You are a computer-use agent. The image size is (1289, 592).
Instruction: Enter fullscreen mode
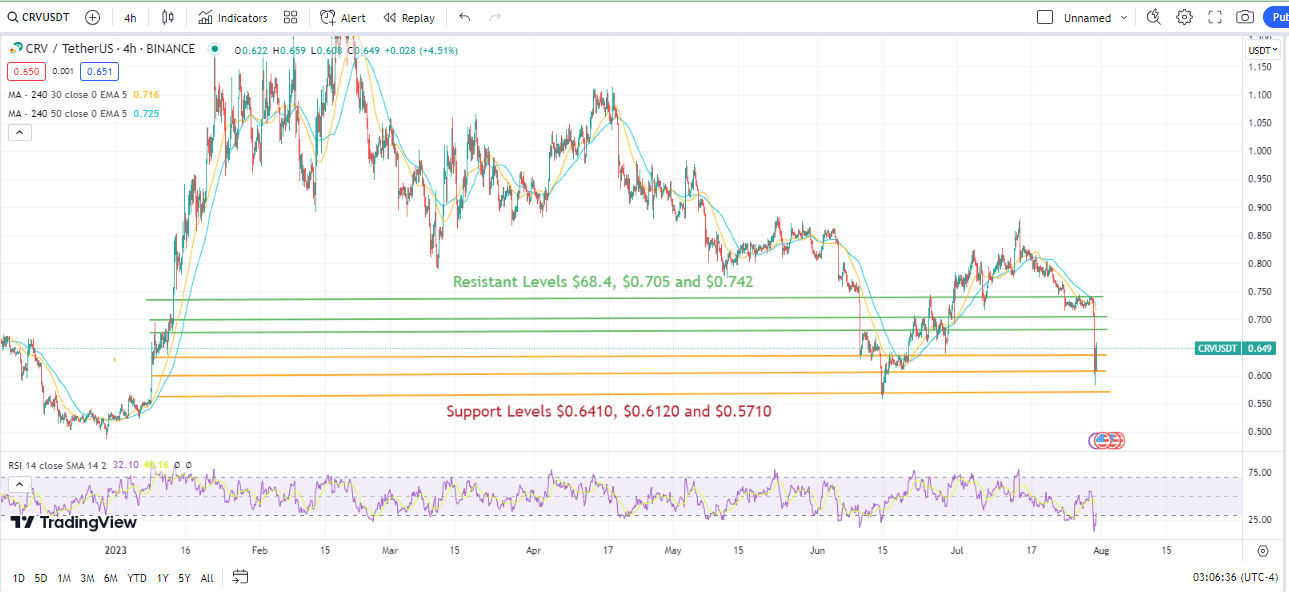[x=1215, y=17]
